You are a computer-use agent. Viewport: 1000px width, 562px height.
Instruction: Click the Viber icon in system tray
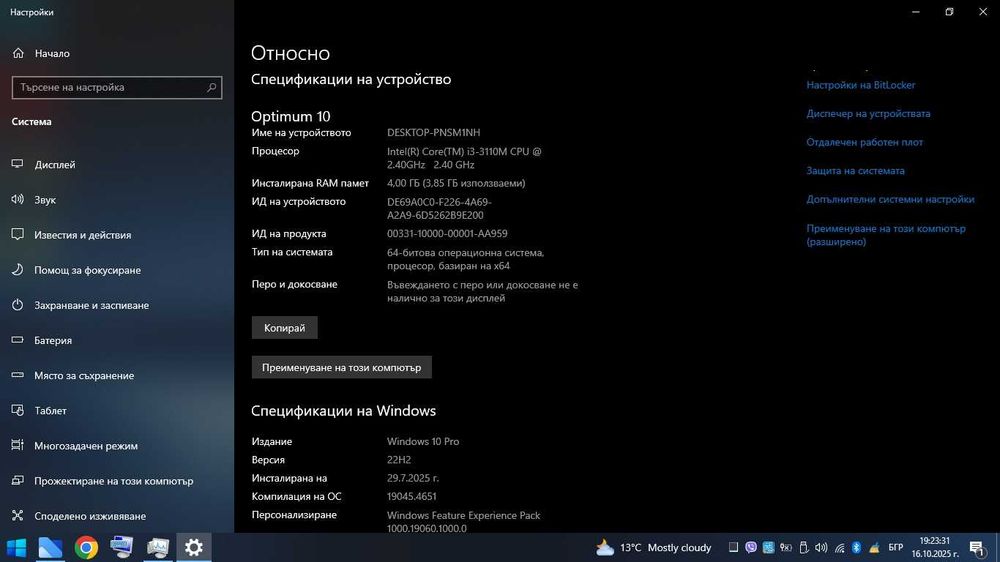click(x=751, y=547)
